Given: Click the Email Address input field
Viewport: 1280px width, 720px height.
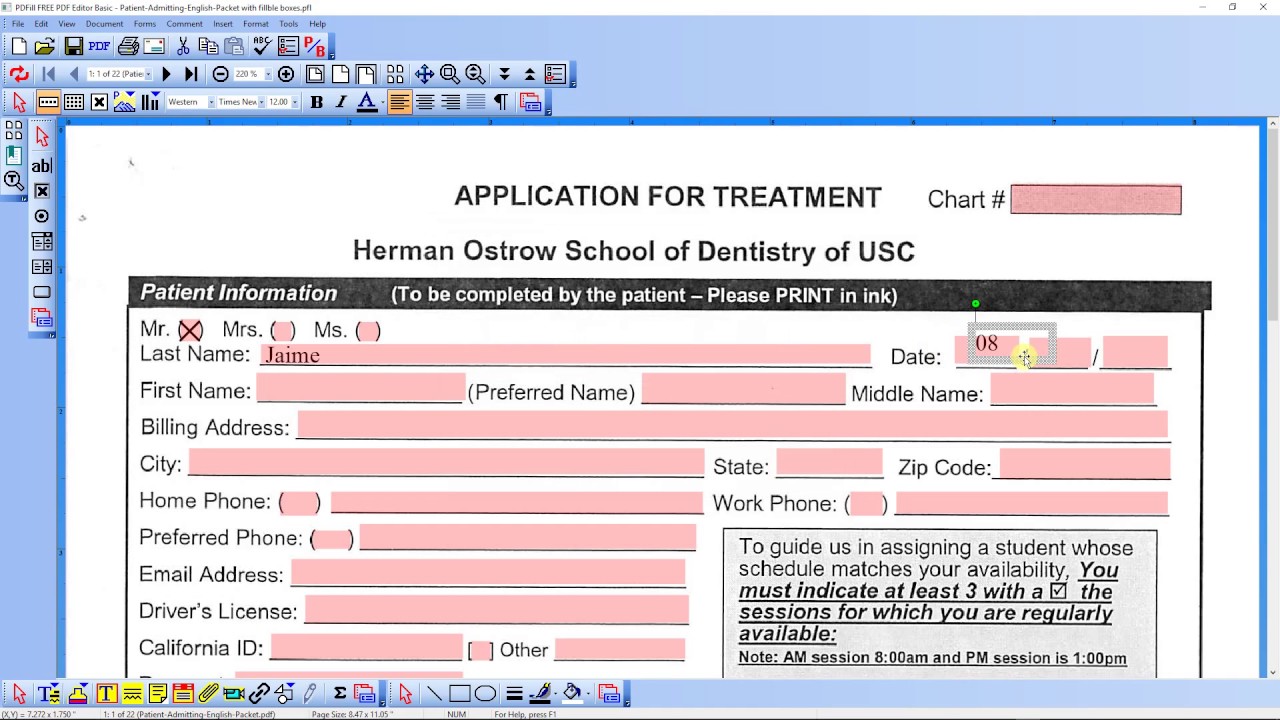Looking at the screenshot, I should (488, 572).
